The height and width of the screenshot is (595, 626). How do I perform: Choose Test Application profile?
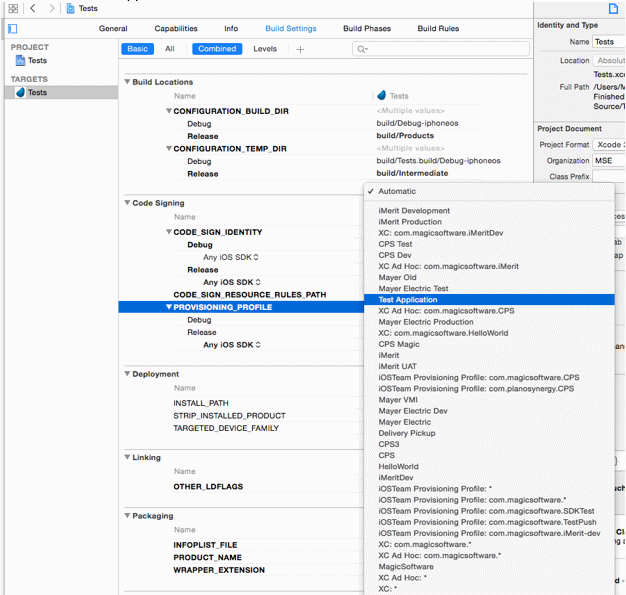click(x=489, y=299)
